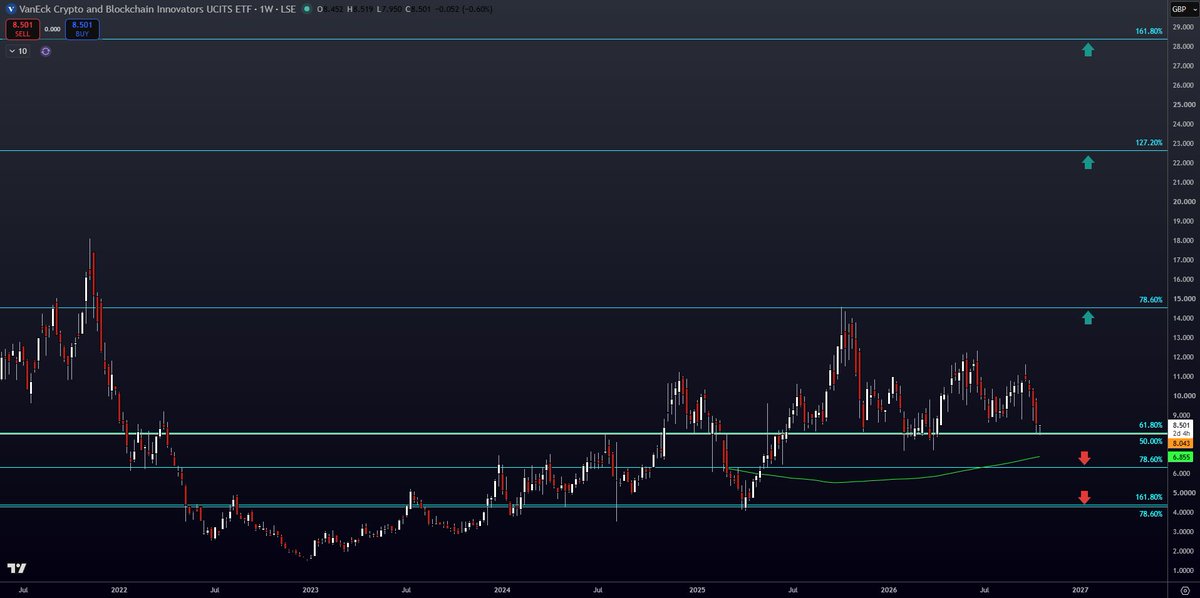
Task: Click the VanEck logo icon beside the symbol name
Action: point(10,8)
